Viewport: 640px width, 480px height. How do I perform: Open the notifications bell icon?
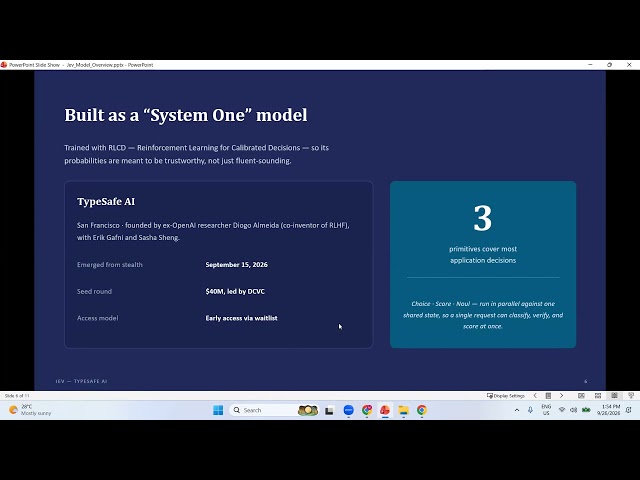[629, 410]
